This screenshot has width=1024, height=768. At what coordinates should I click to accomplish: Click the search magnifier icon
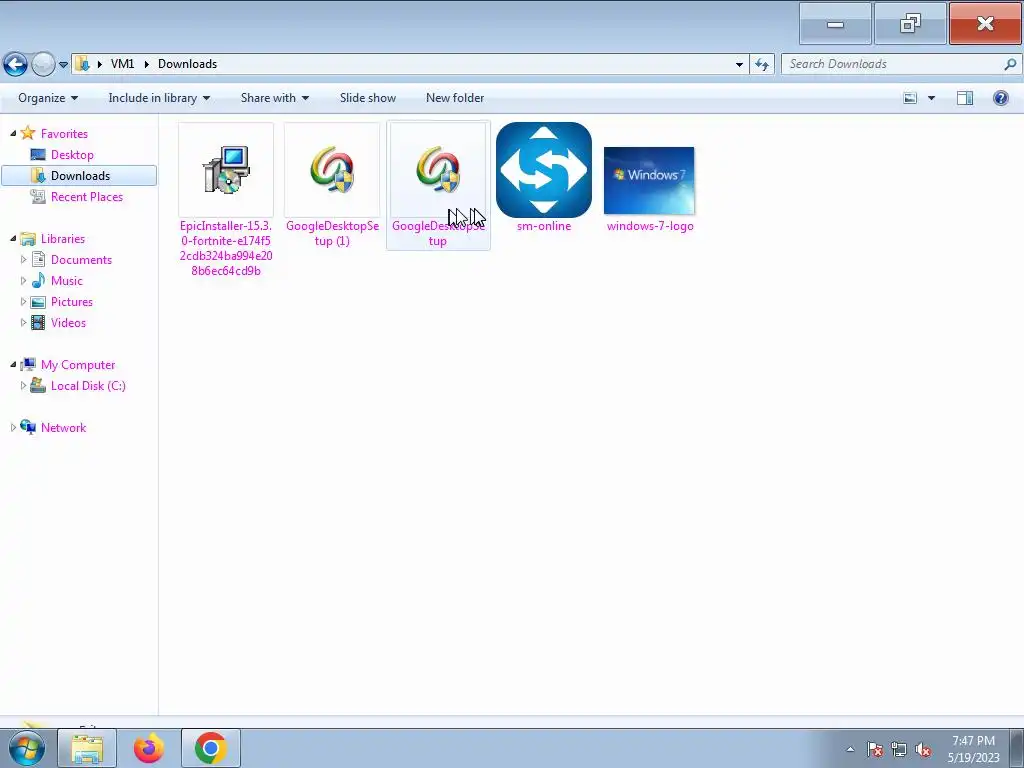click(x=1010, y=64)
